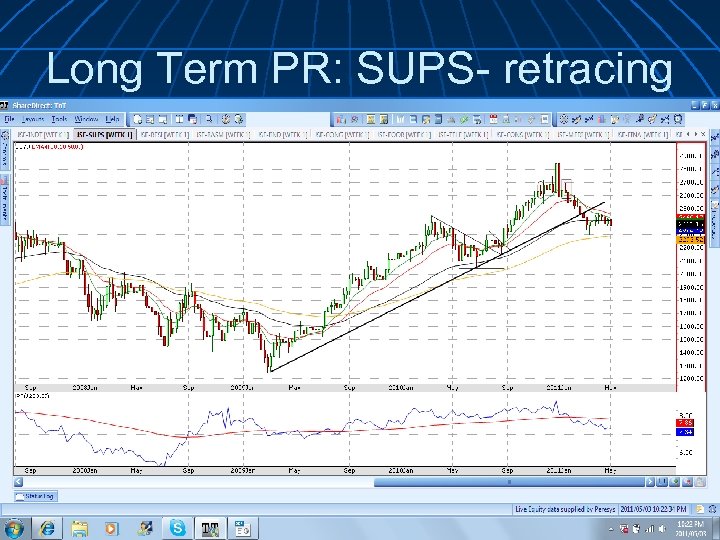Click the TnT application taskbar button
This screenshot has height=540, width=720.
pyautogui.click(x=210, y=529)
